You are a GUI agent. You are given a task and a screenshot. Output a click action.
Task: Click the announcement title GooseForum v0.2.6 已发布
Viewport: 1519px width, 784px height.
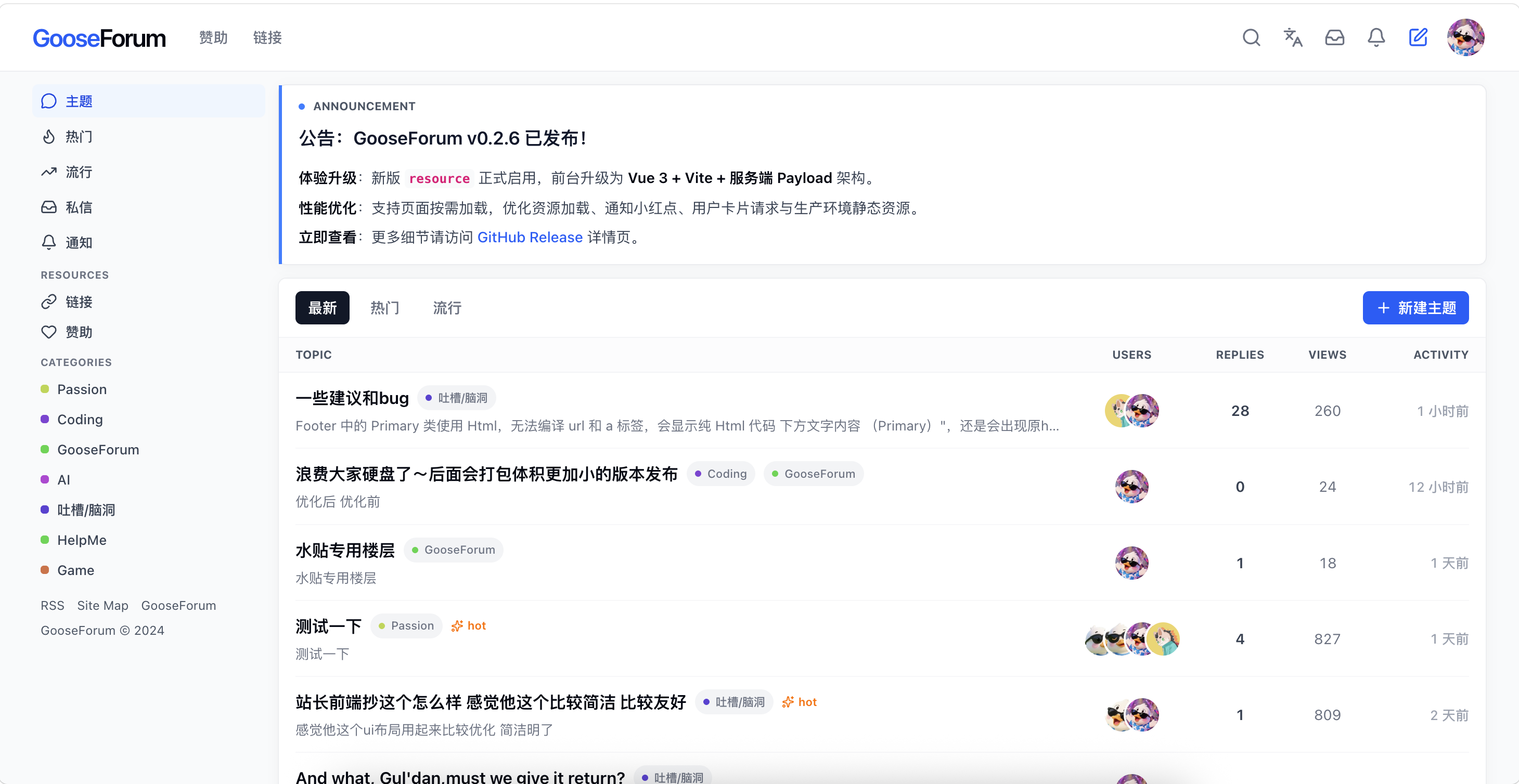pos(443,138)
